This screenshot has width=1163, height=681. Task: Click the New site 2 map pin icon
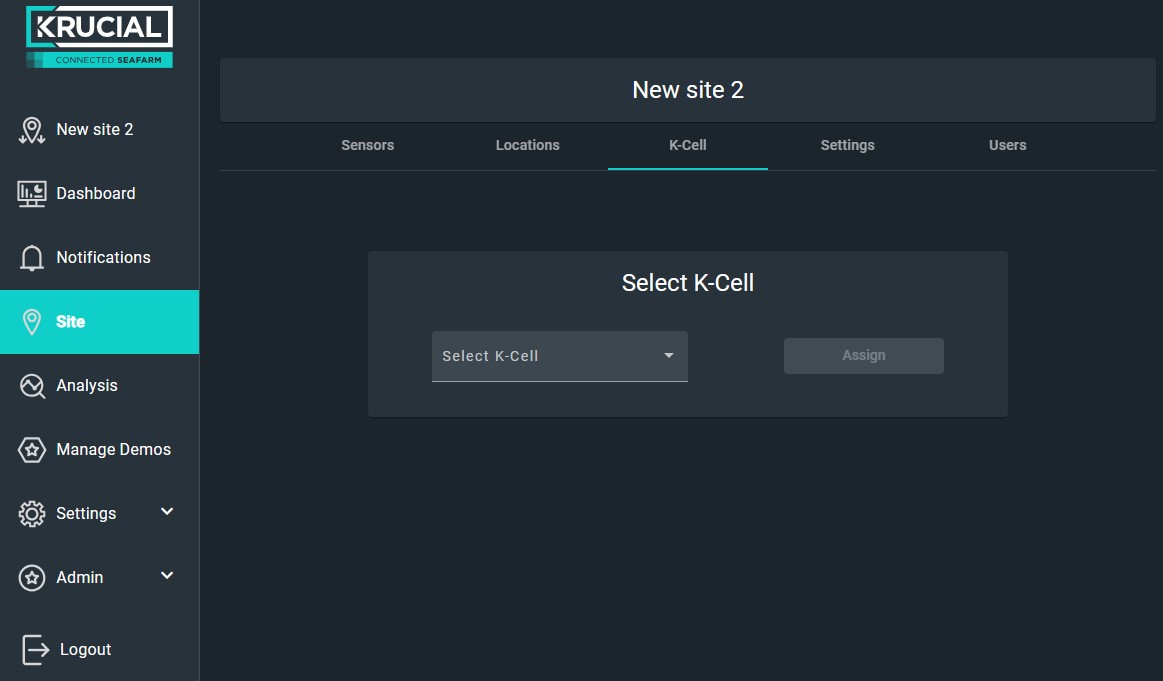coord(32,130)
